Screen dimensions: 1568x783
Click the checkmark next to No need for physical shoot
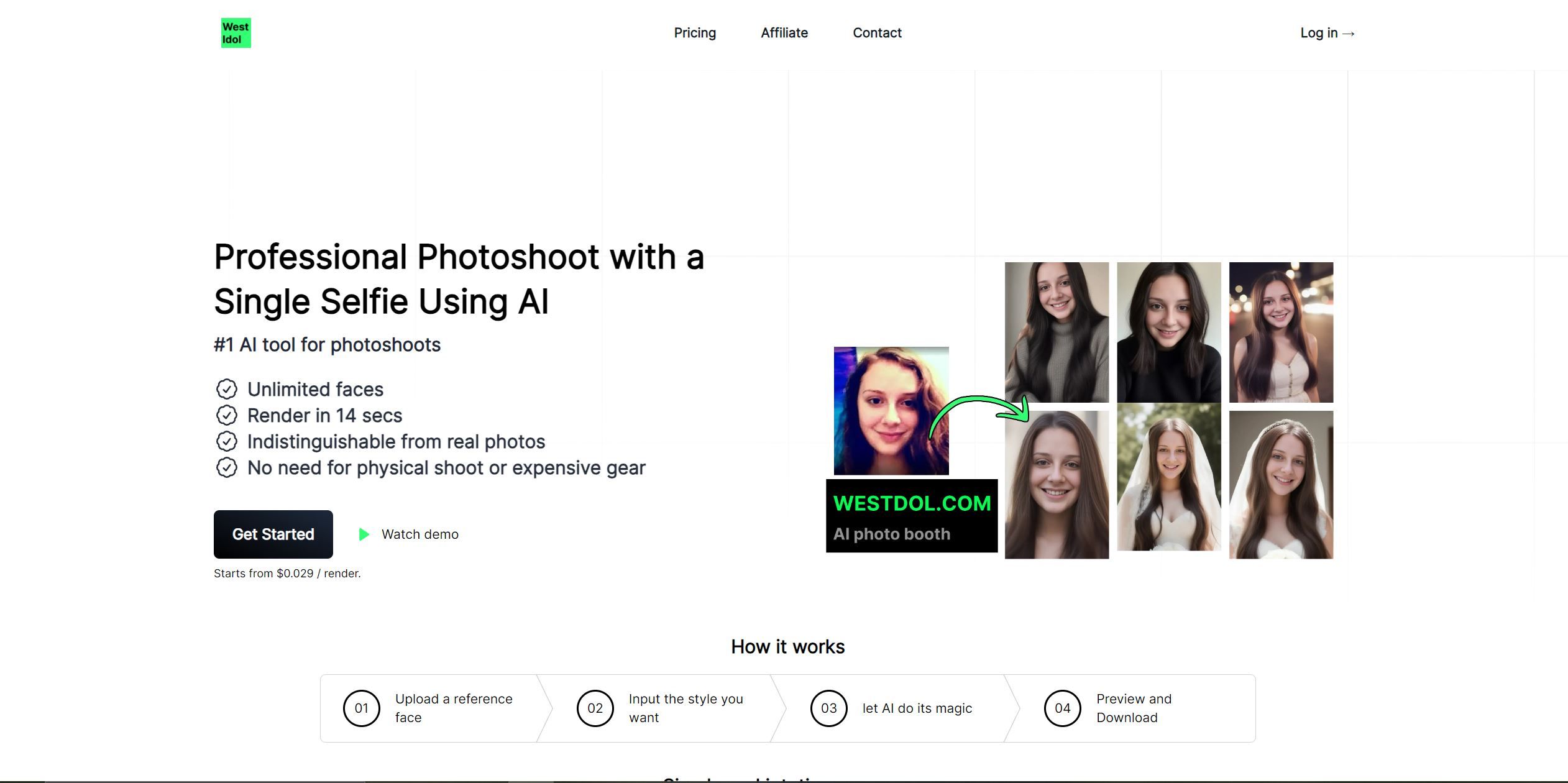click(x=227, y=467)
